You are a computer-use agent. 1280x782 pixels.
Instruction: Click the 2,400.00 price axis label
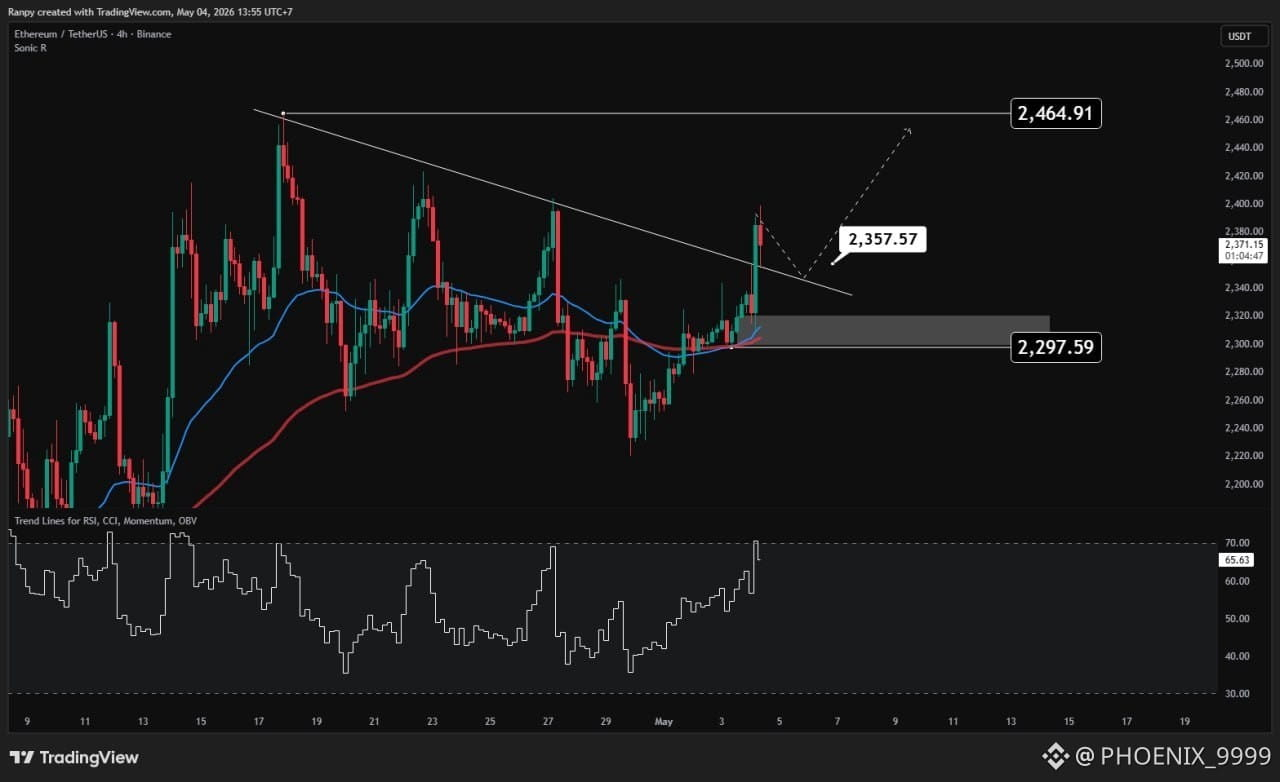coord(1242,204)
